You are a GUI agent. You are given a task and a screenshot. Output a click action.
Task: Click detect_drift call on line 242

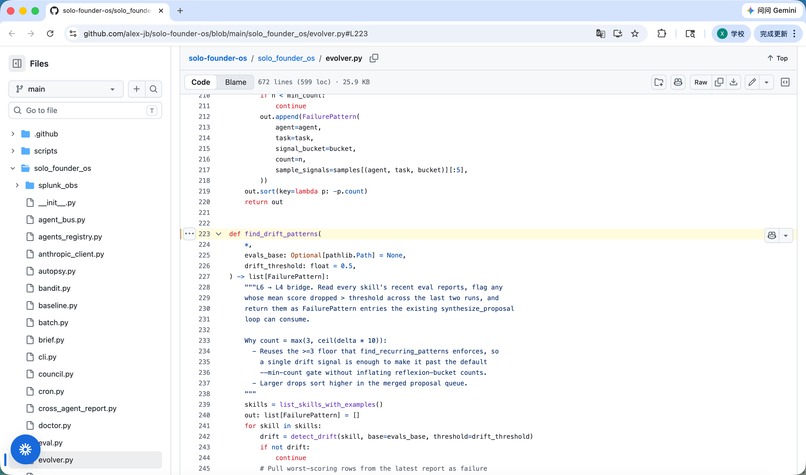point(314,436)
